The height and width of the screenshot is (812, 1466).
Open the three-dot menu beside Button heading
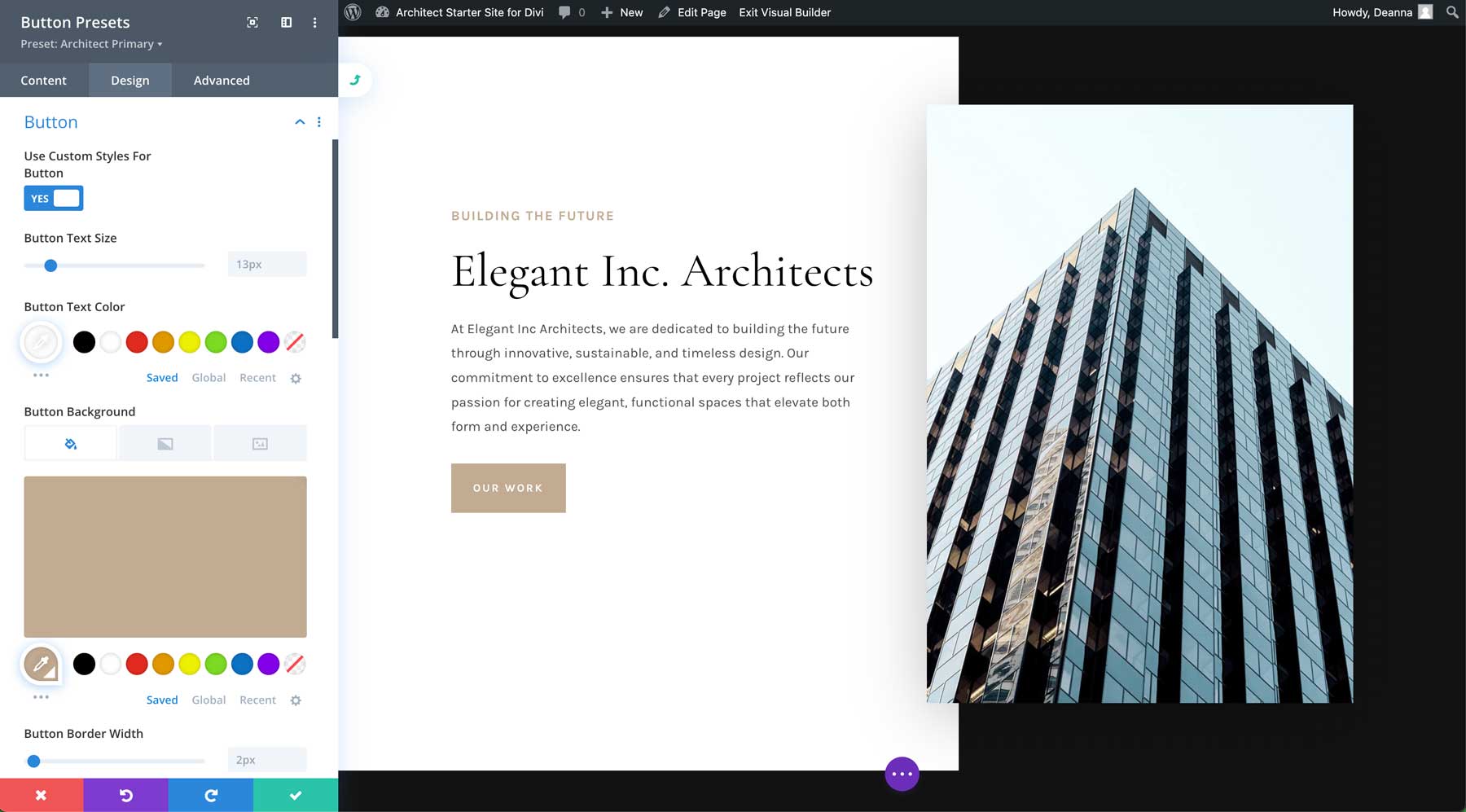click(319, 121)
